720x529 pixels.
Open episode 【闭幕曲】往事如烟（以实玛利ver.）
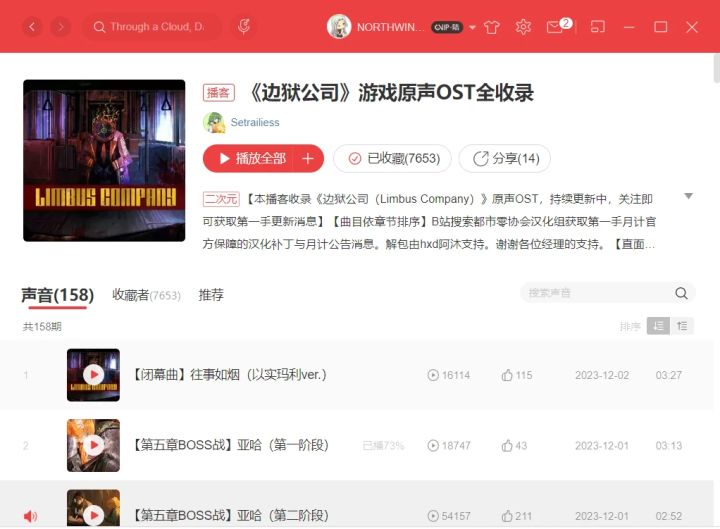(230, 375)
